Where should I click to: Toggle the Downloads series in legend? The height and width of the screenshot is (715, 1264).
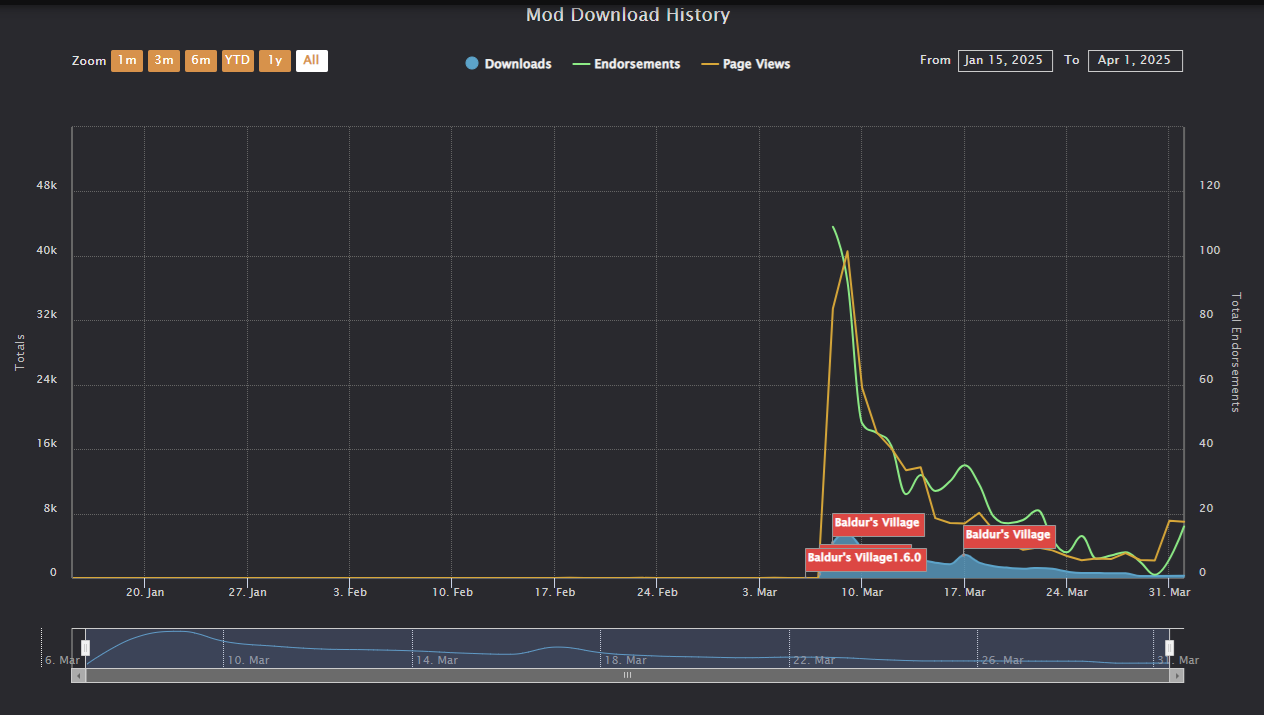508,64
